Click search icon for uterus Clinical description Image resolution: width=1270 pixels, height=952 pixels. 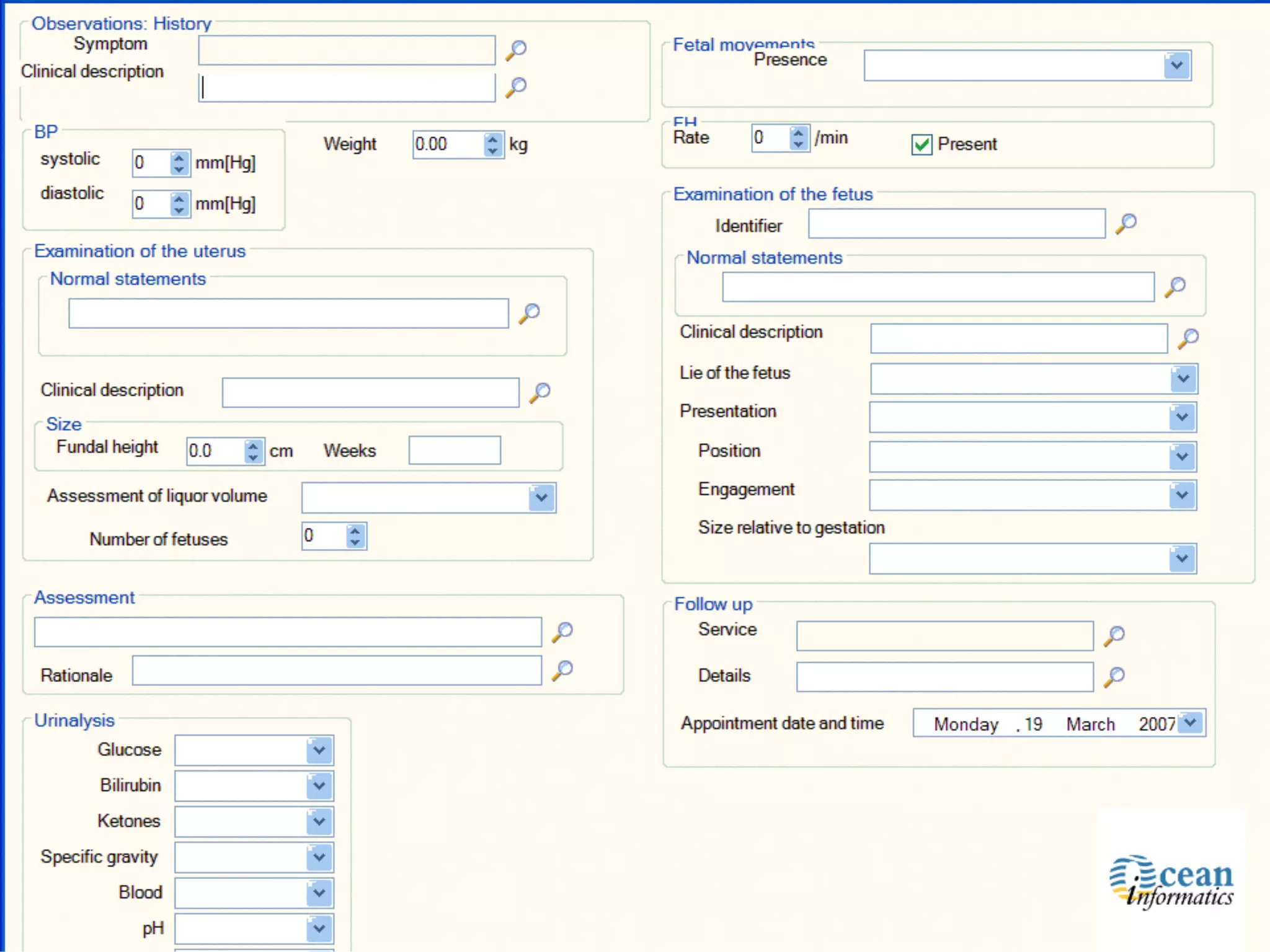coord(540,392)
